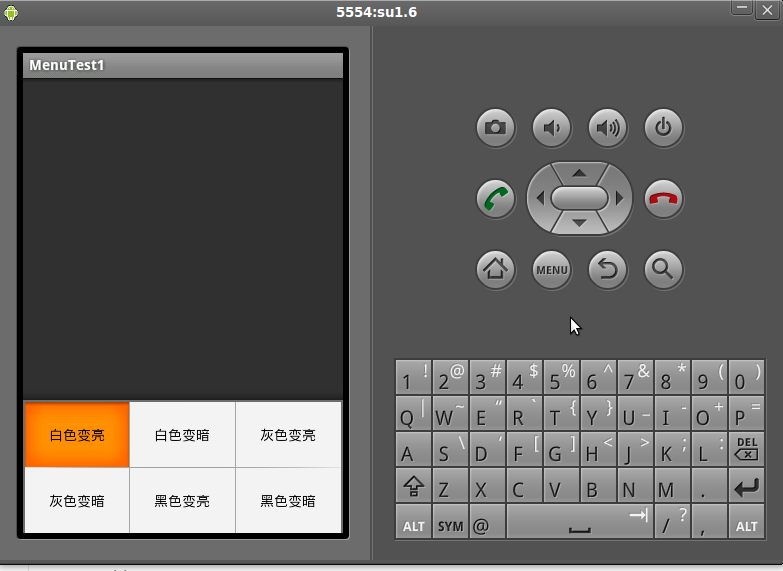Click the 2 @ number key
The height and width of the screenshot is (571, 783).
point(450,377)
